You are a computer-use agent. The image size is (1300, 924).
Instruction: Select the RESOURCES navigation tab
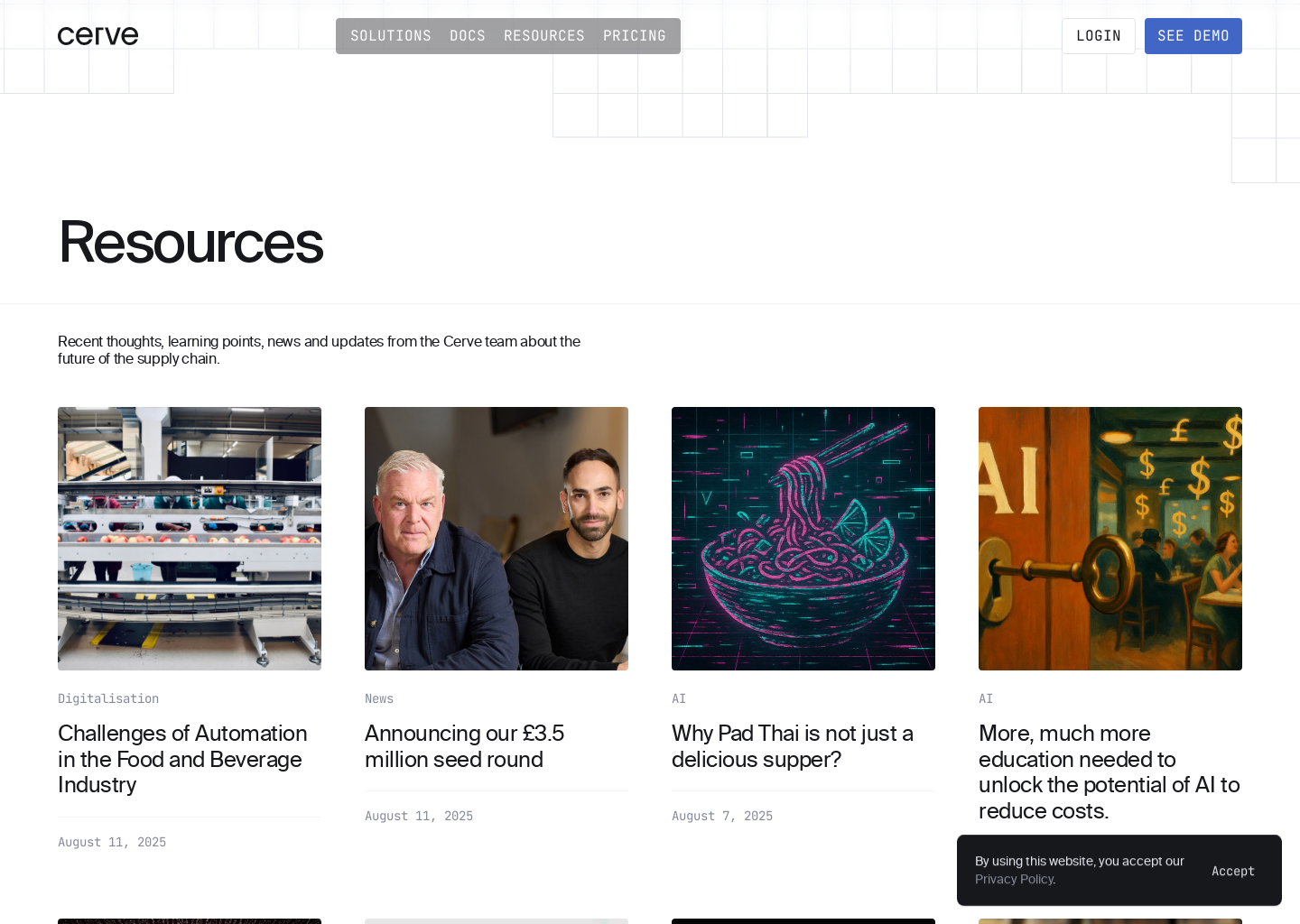544,35
